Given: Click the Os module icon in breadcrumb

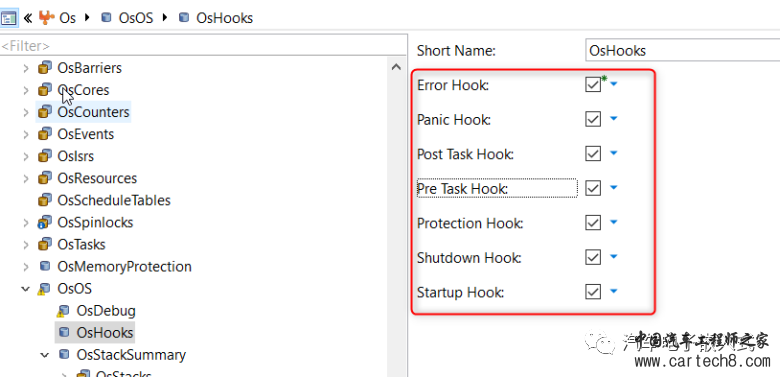Looking at the screenshot, I should point(46,18).
